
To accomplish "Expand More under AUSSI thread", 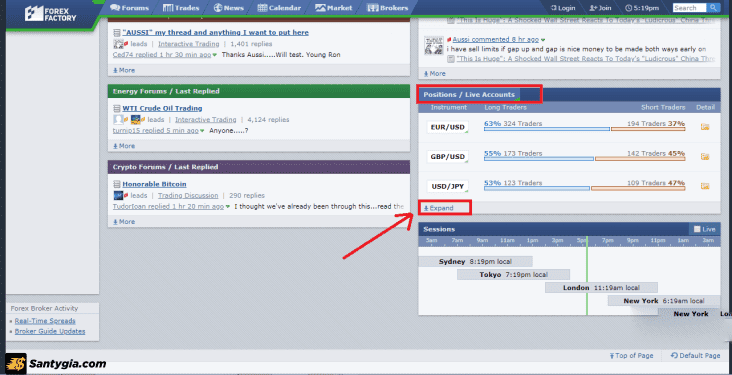I will pyautogui.click(x=124, y=70).
